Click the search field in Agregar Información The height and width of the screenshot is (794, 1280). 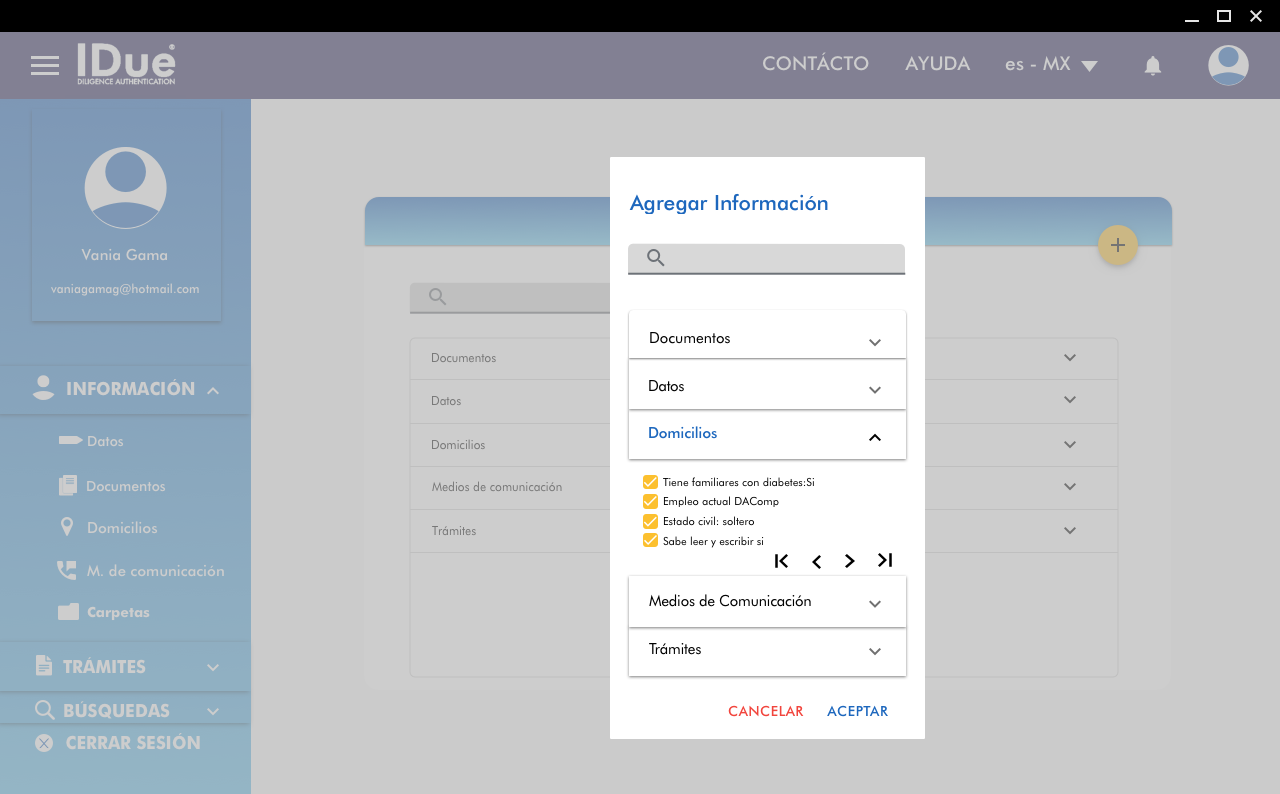[x=780, y=258]
